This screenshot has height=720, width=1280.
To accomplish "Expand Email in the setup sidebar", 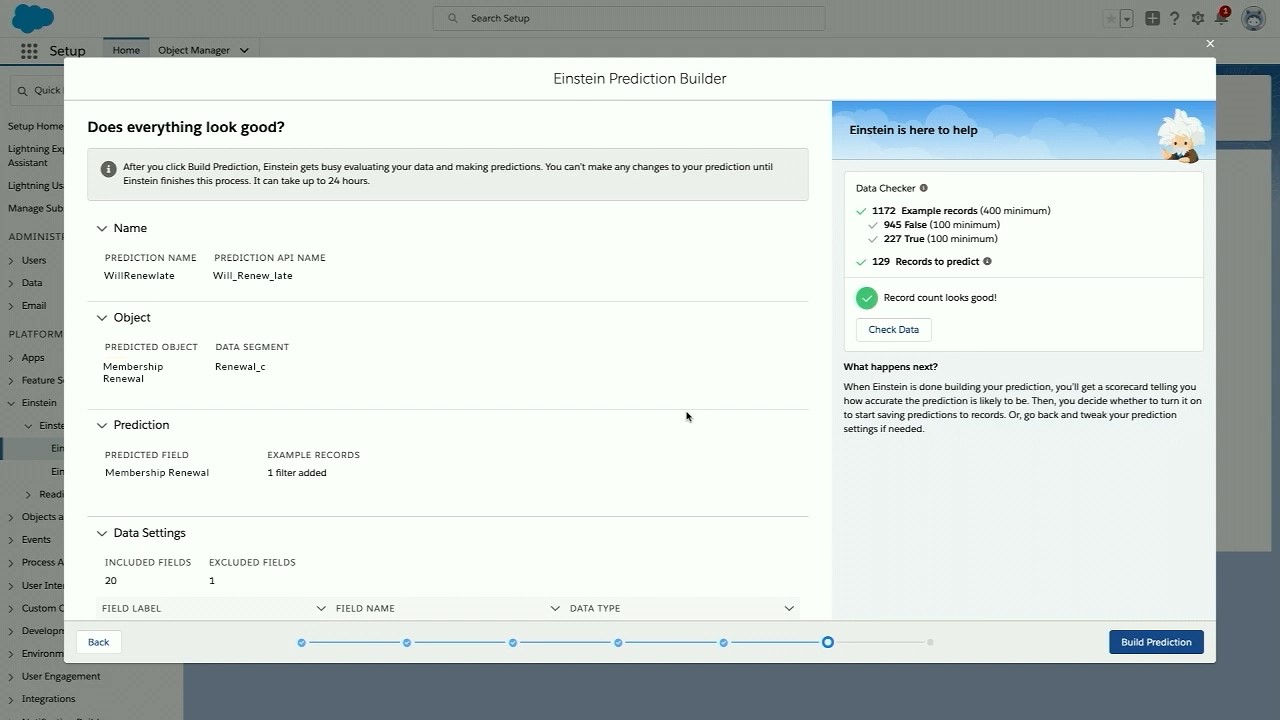I will pyautogui.click(x=11, y=306).
